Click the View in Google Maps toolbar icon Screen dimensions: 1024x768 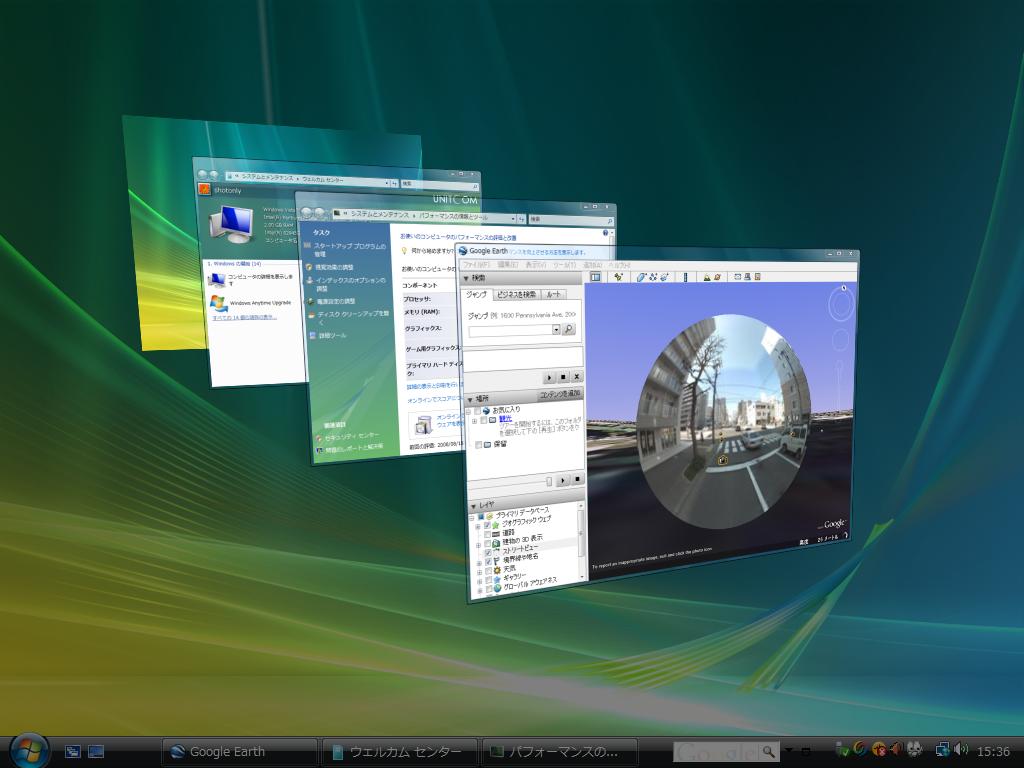click(758, 277)
